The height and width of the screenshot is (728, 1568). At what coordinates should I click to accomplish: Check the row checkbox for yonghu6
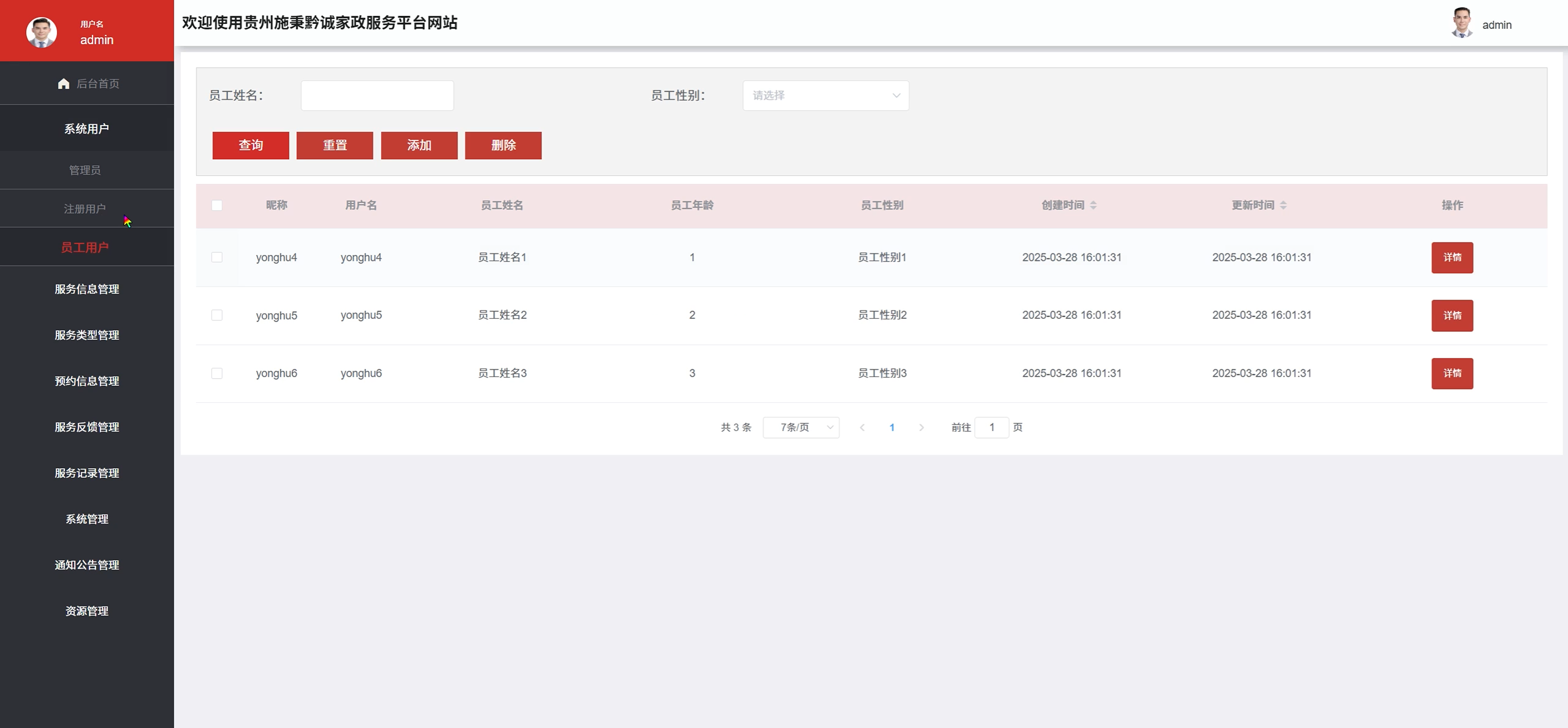(217, 373)
